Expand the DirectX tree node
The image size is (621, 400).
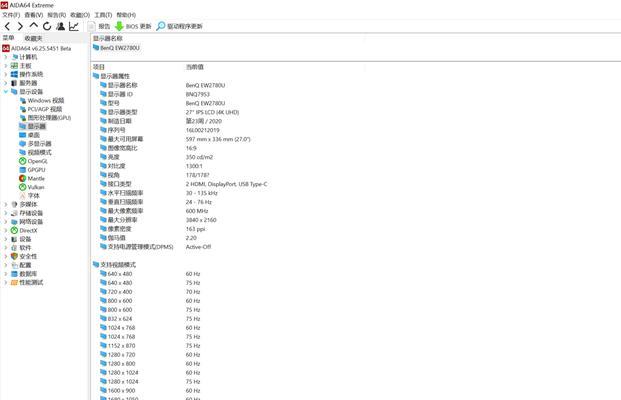6,230
